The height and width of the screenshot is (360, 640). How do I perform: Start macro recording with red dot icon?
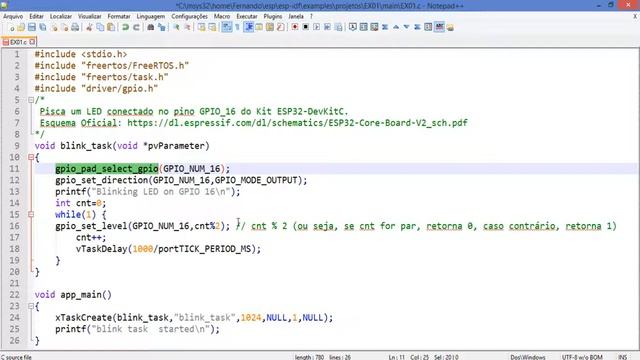tap(295, 27)
